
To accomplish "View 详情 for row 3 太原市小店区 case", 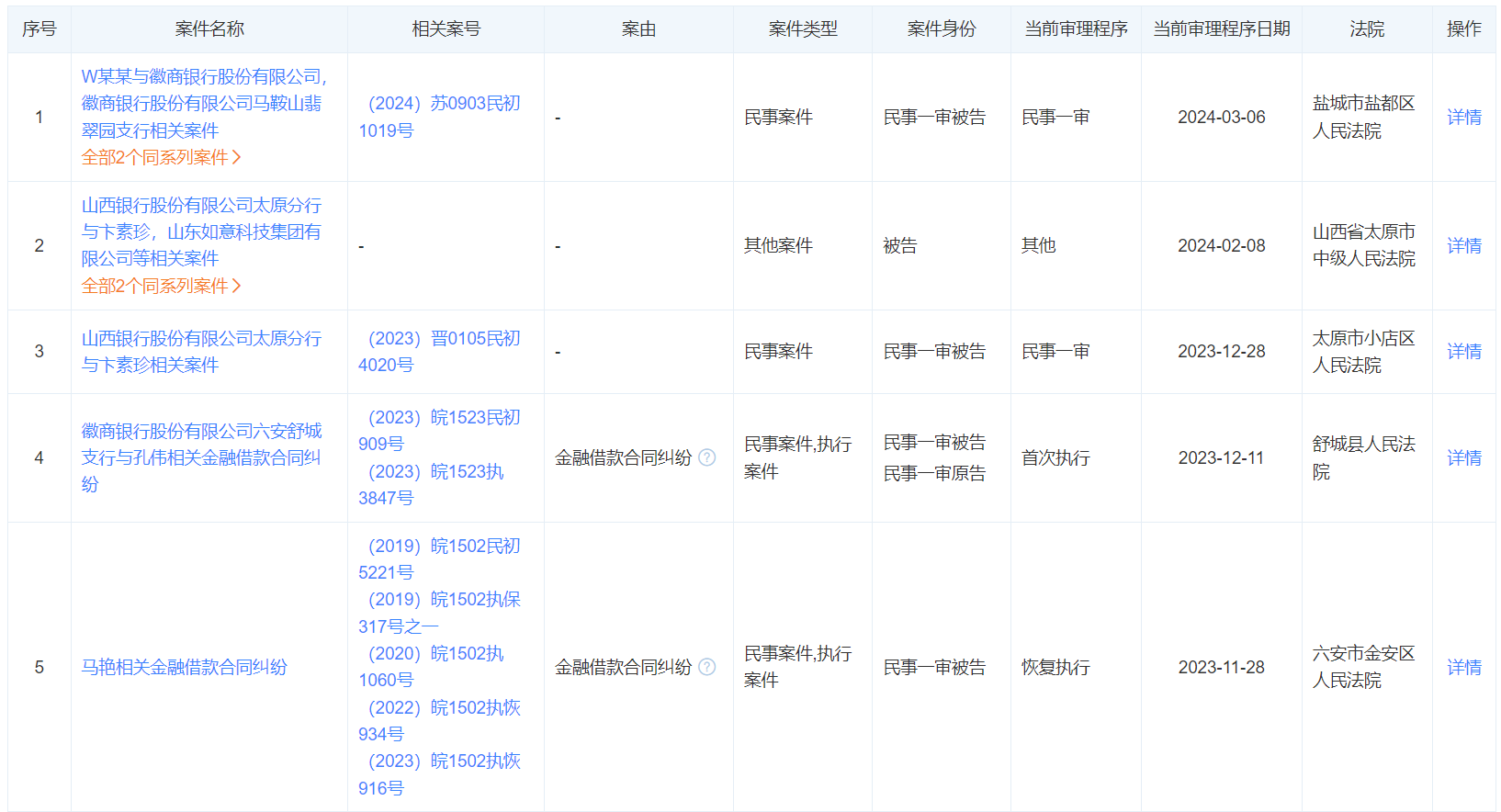I will [1464, 352].
